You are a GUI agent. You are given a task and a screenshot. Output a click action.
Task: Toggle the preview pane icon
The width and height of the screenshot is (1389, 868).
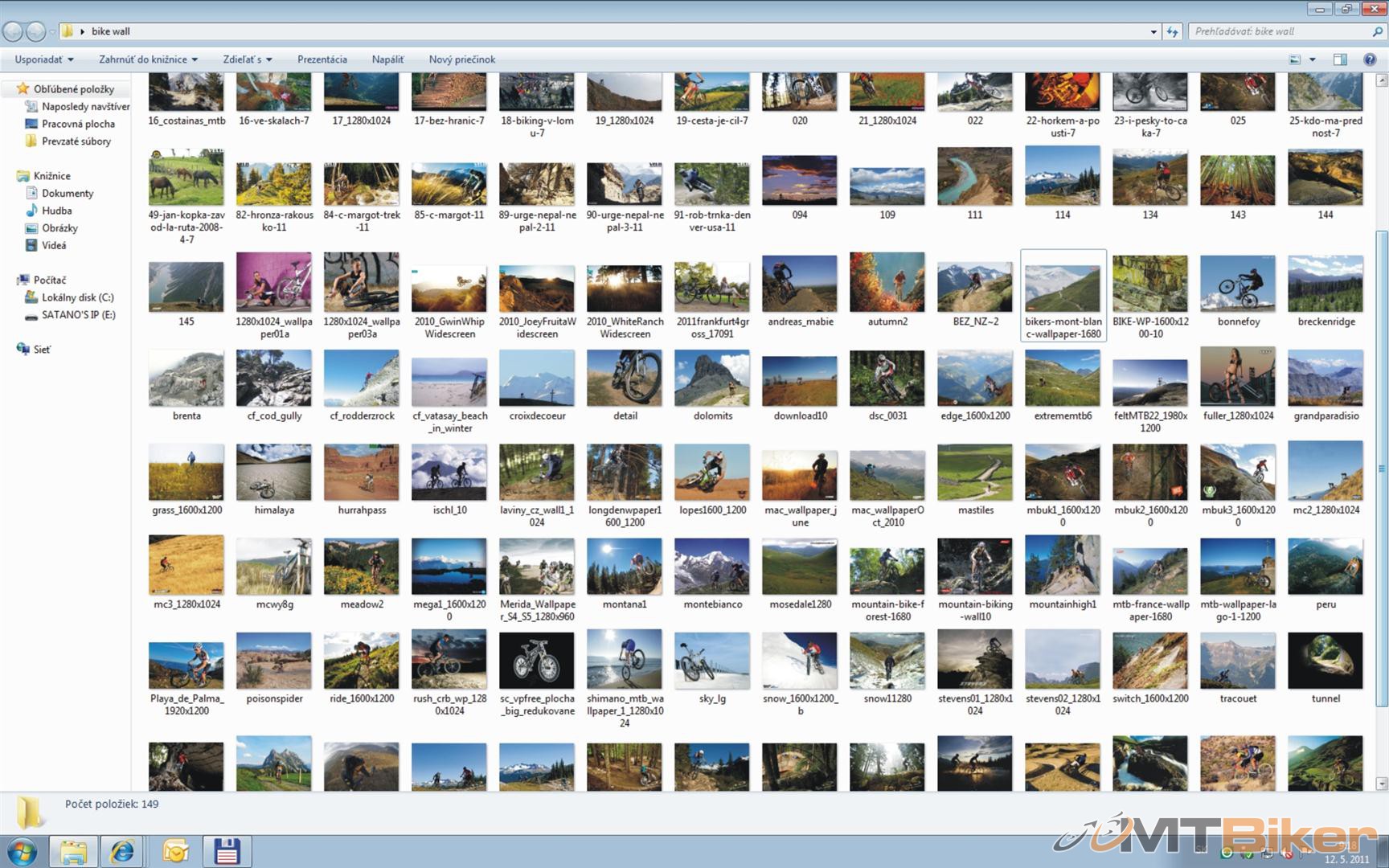1340,59
